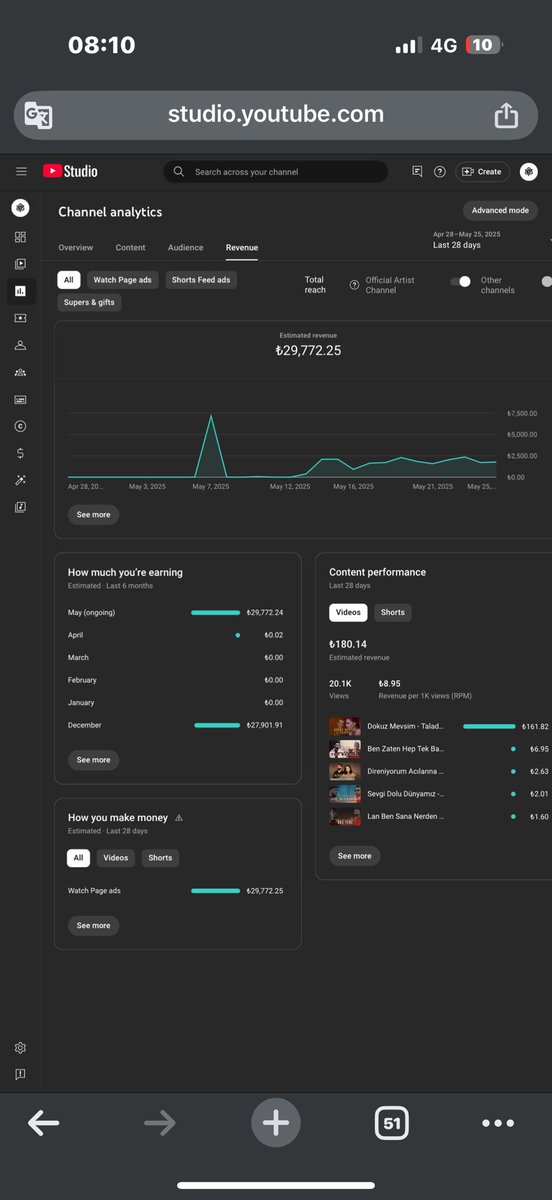Click the YouTube Studio logo
This screenshot has height=1200, width=552.
pos(70,171)
